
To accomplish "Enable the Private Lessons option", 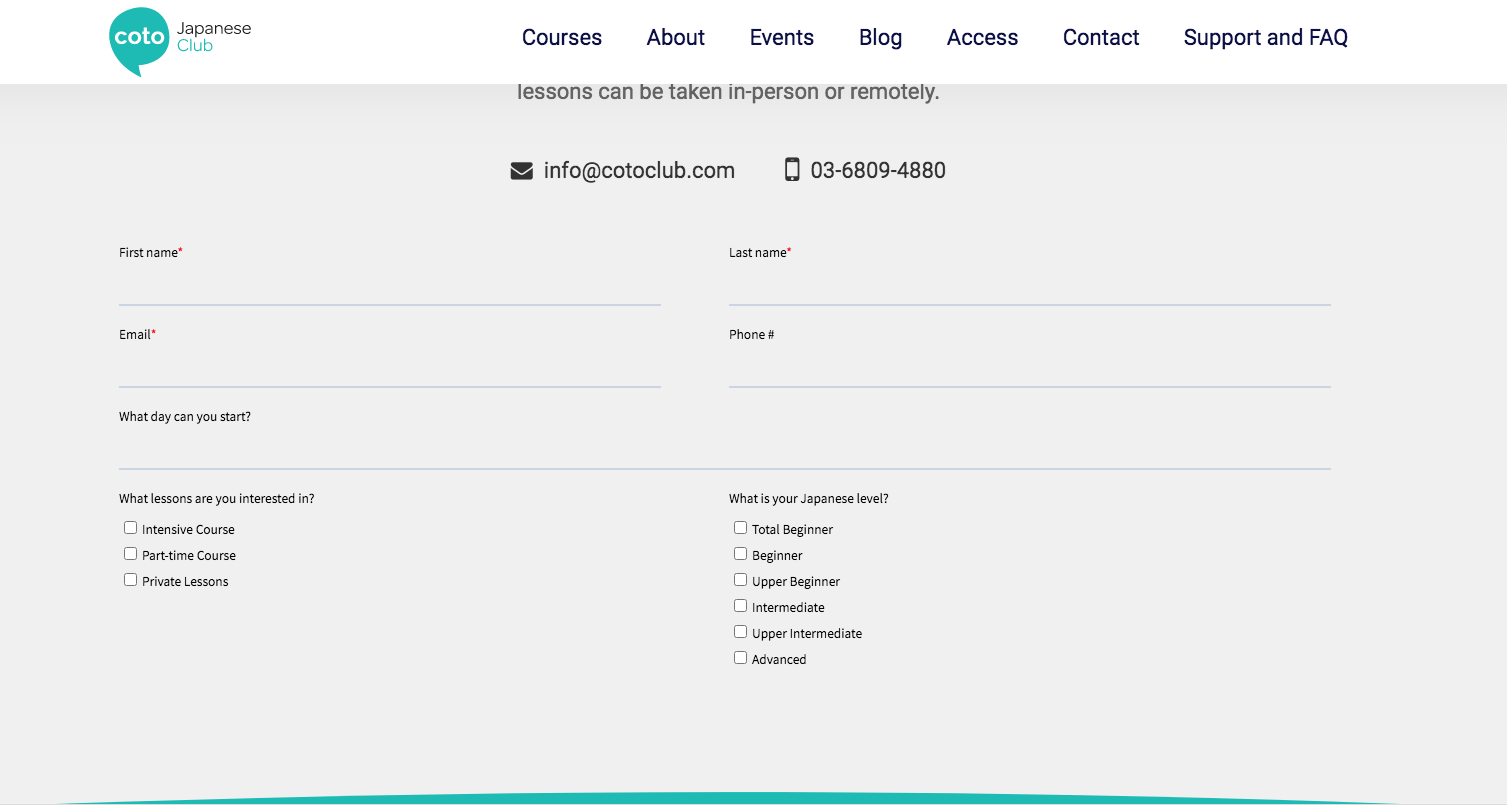I will [130, 579].
